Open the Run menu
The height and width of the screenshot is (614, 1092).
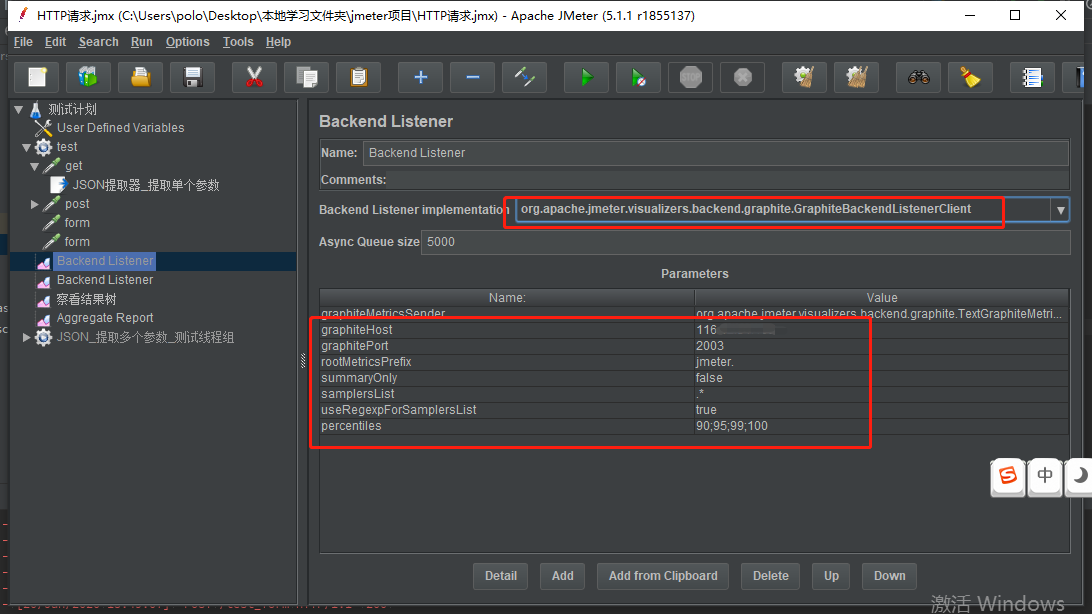(141, 42)
